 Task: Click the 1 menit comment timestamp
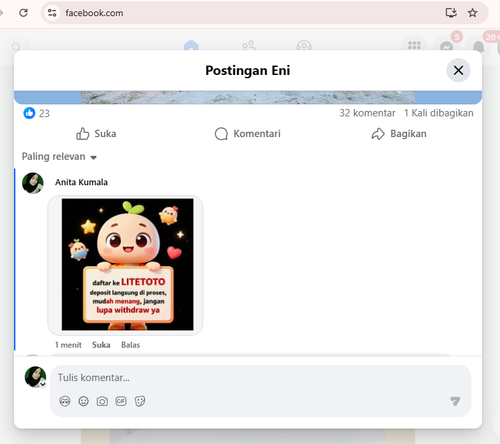(x=68, y=345)
